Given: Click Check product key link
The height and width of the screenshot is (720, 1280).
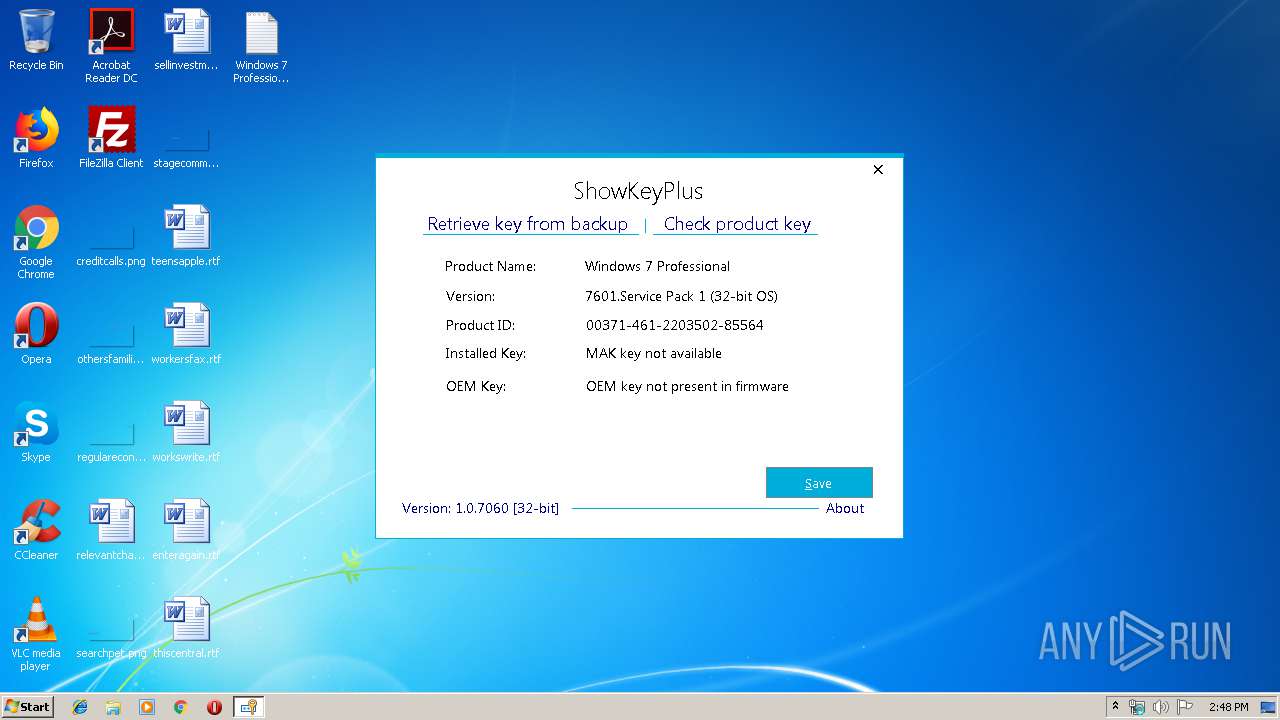Looking at the screenshot, I should pos(737,224).
